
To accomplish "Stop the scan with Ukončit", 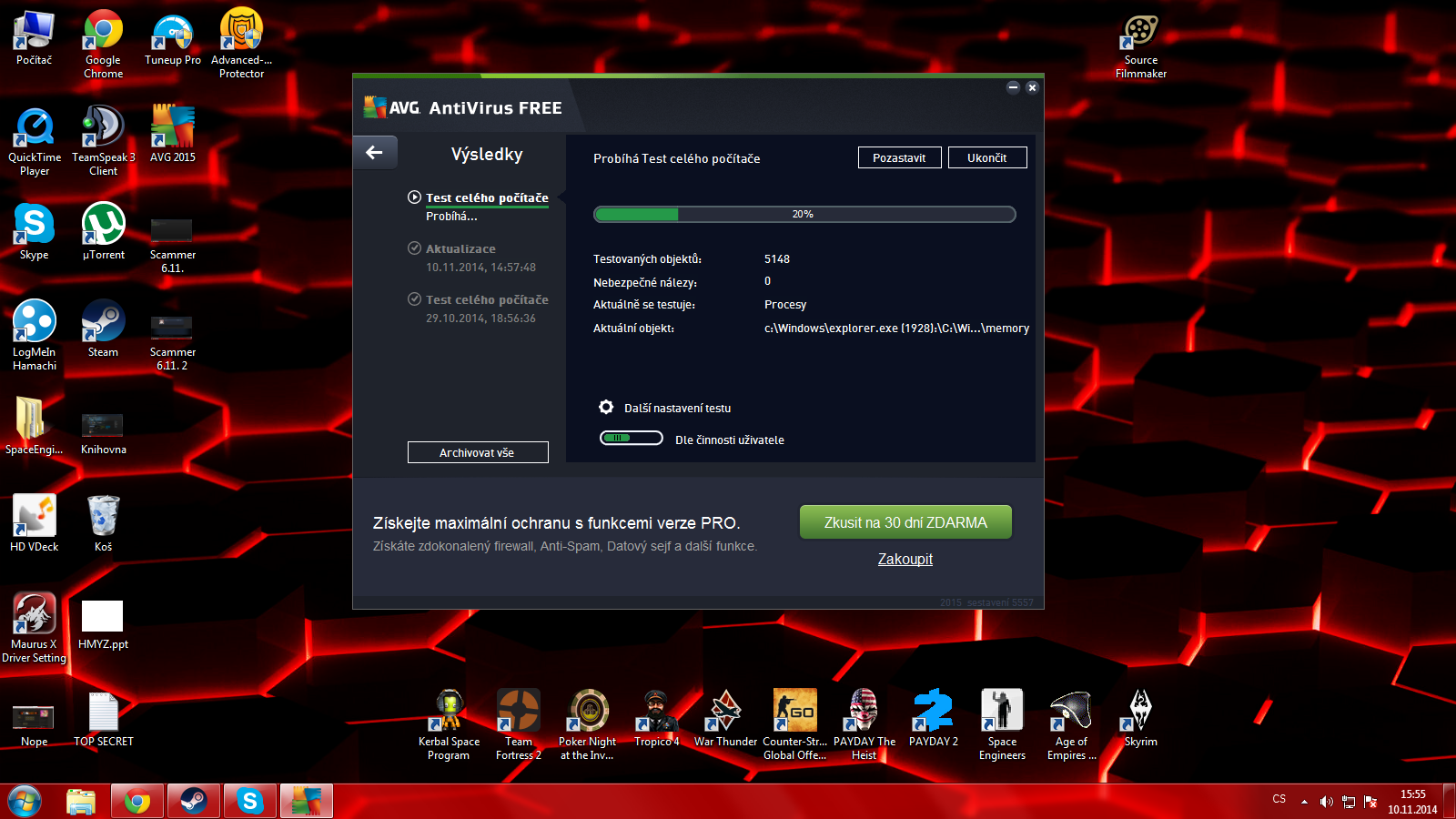I will tap(987, 157).
